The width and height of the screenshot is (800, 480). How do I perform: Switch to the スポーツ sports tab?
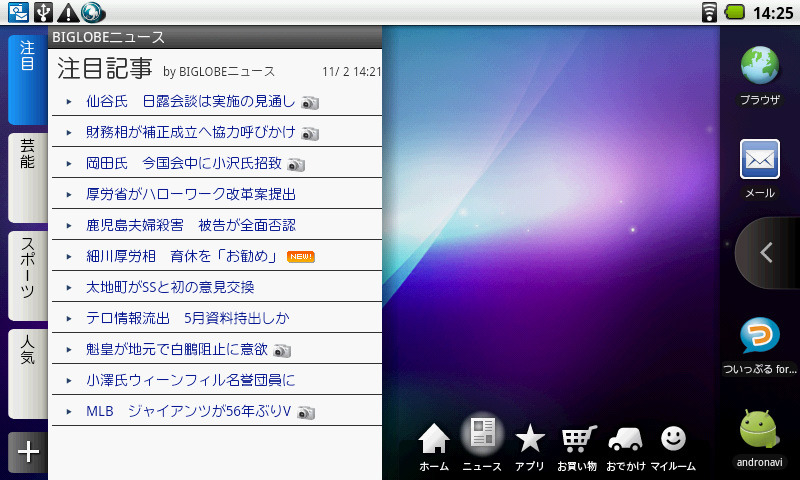pos(28,275)
